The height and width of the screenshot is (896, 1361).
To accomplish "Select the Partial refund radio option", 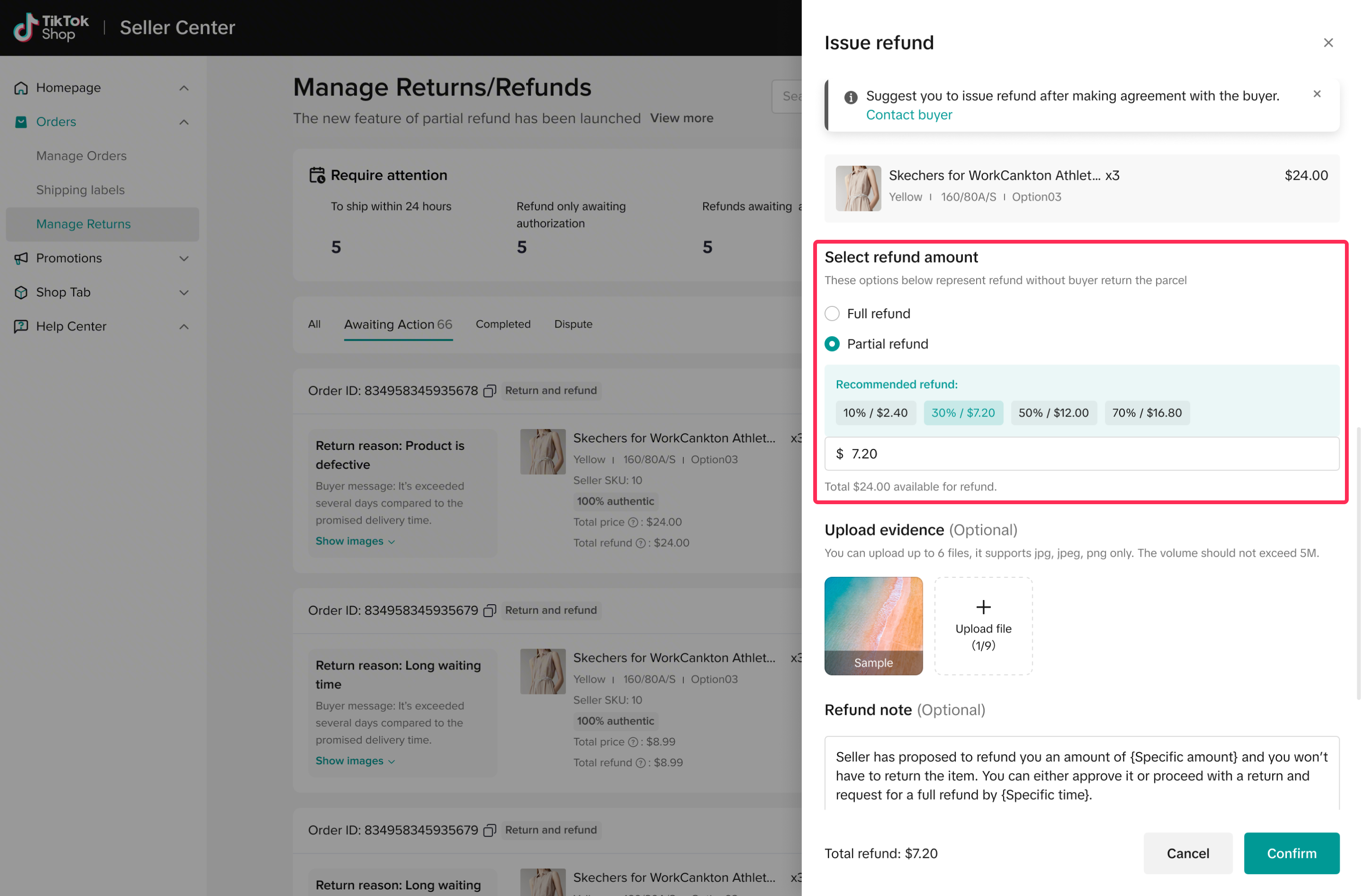I will coord(832,344).
